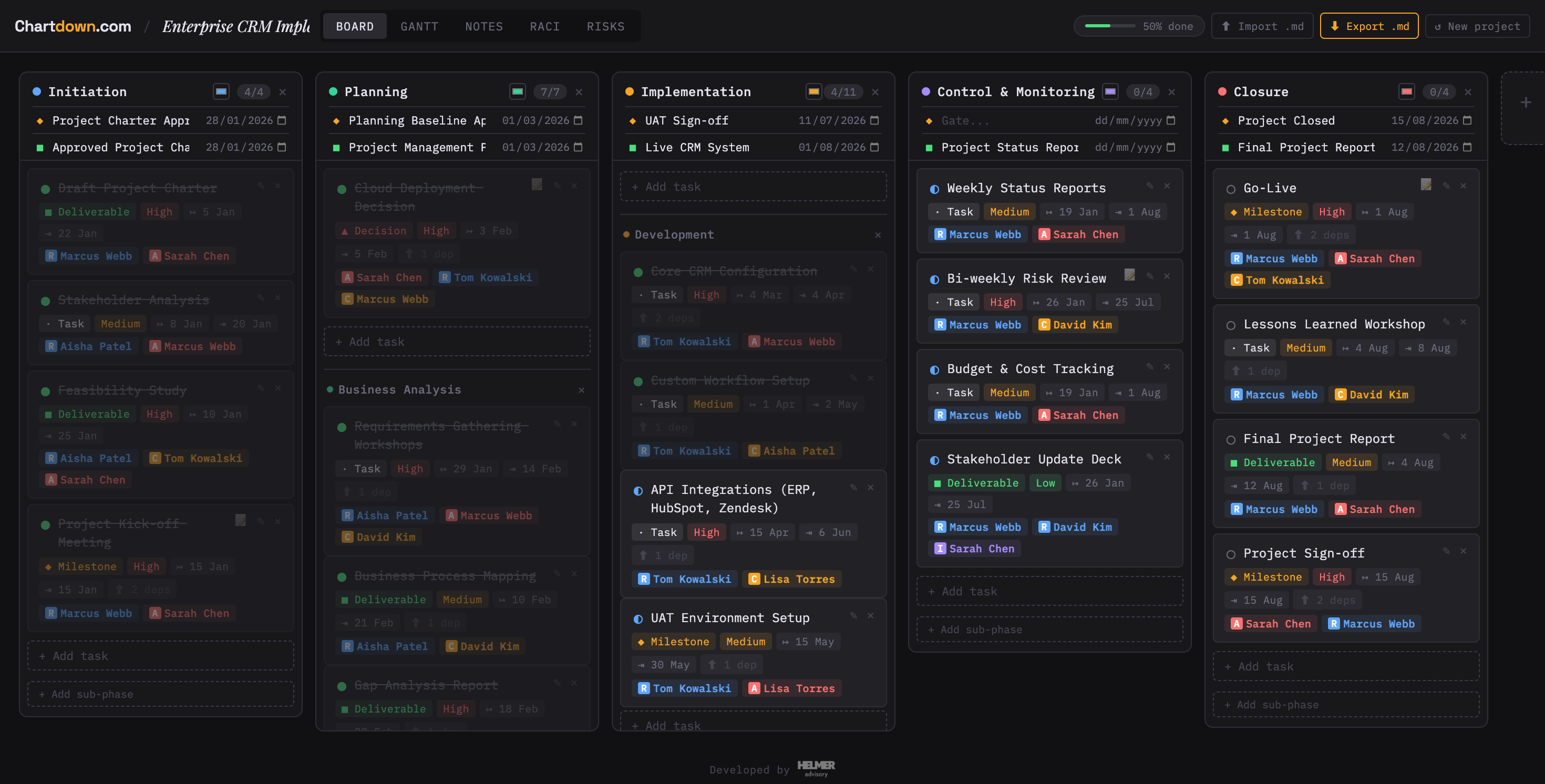Switch to the GANTT tab

coord(419,26)
